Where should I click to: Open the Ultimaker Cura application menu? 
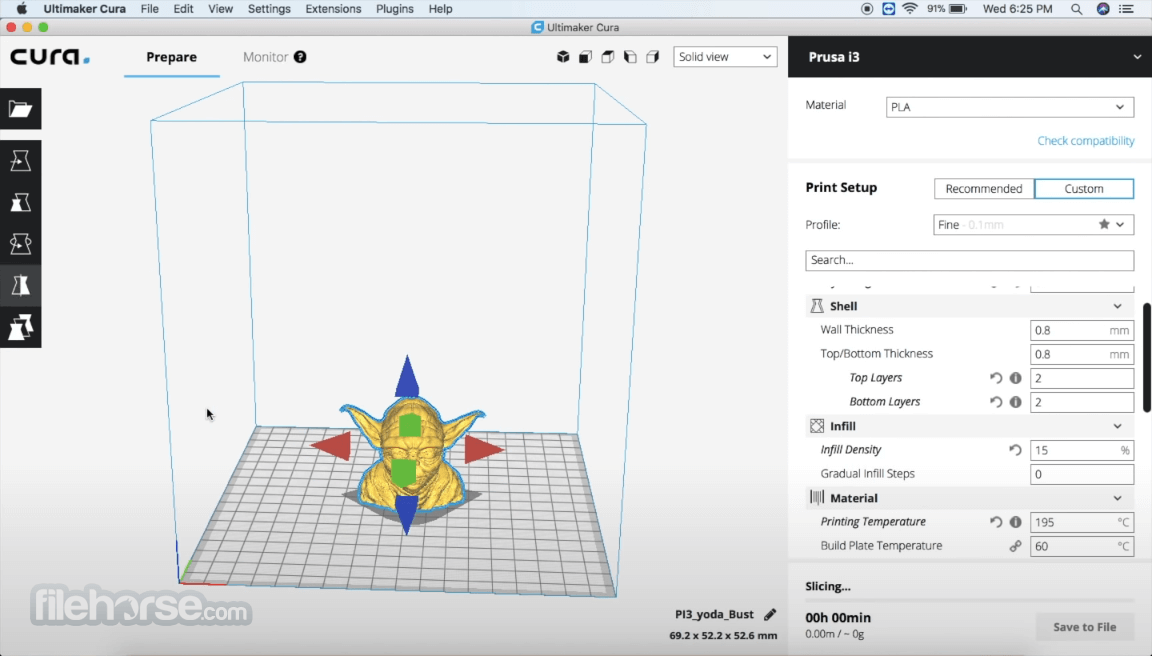click(84, 9)
